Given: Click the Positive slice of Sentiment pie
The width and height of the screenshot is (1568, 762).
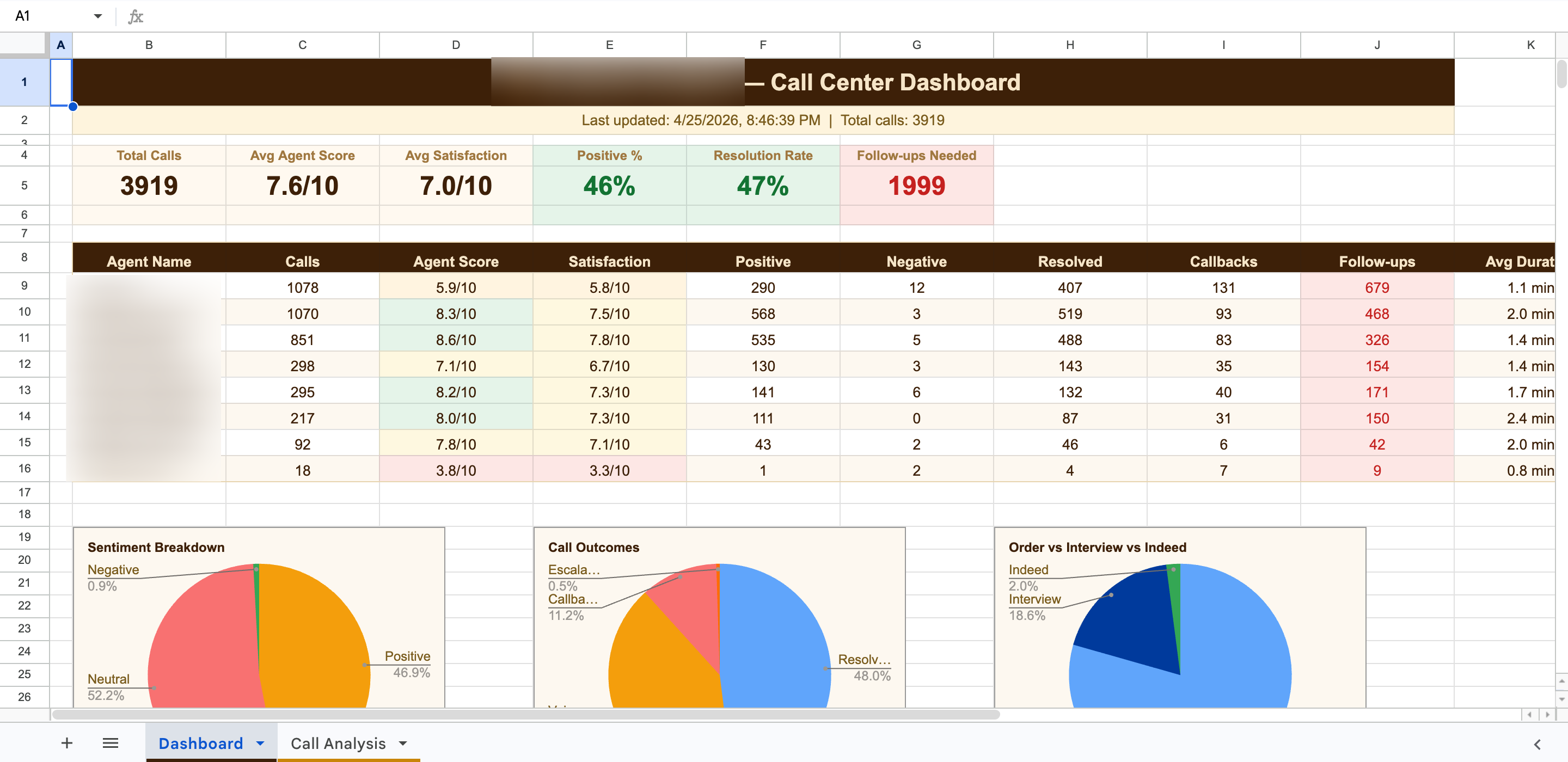Looking at the screenshot, I should 316,639.
